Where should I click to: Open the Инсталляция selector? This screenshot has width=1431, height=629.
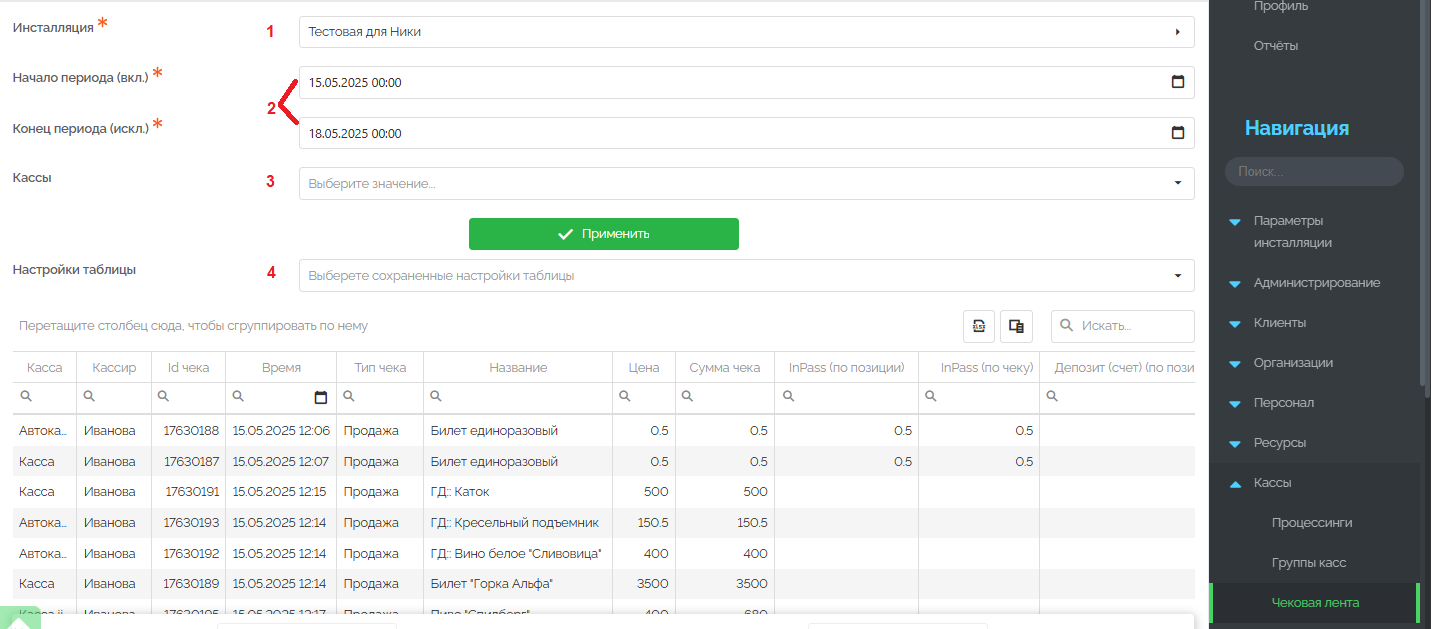pos(746,32)
